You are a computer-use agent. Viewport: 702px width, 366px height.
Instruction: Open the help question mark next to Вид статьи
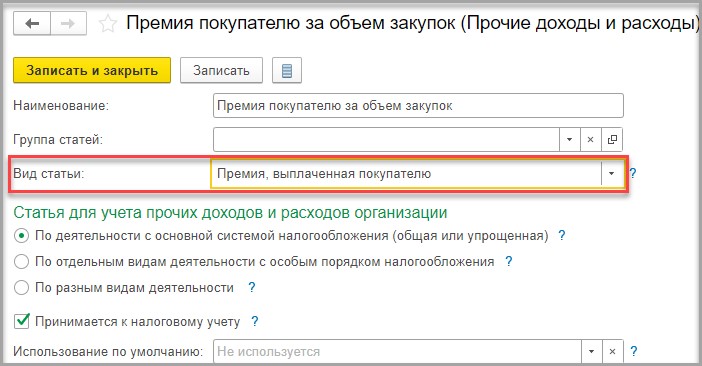pos(633,173)
